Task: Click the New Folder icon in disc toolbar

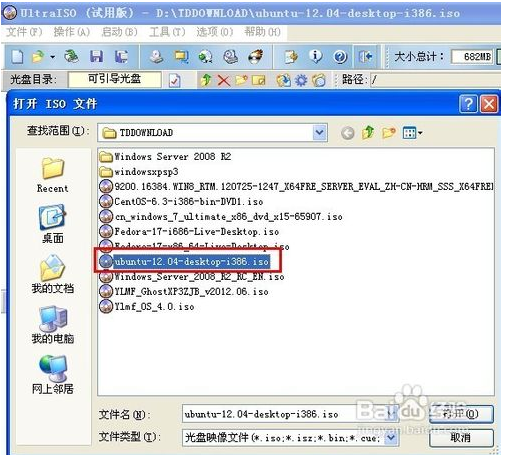Action: click(241, 80)
